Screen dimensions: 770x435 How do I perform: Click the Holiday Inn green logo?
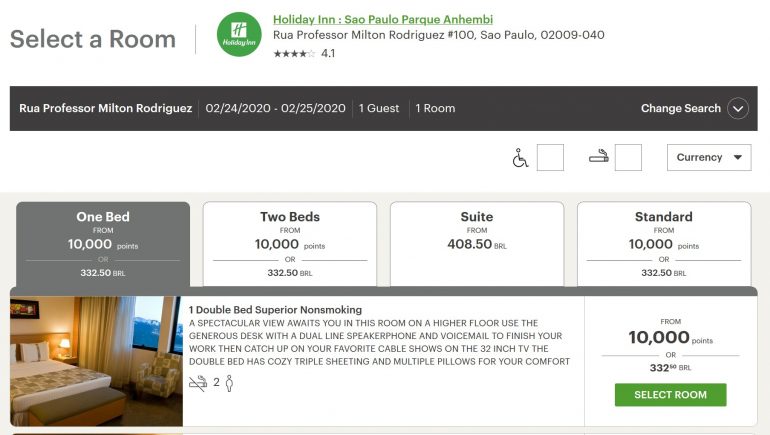tap(239, 36)
